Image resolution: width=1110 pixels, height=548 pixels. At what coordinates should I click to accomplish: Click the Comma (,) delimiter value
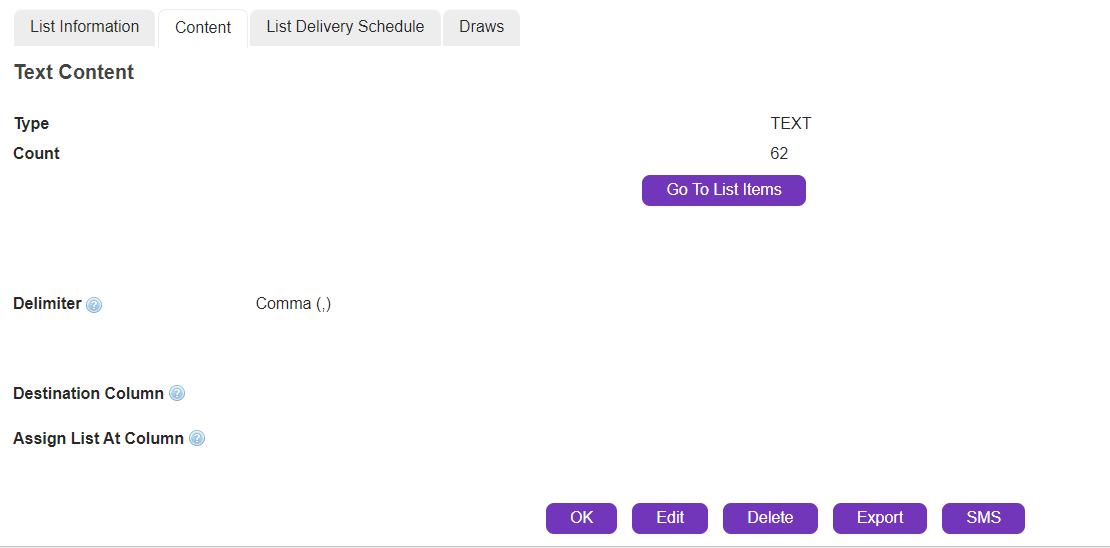click(293, 304)
